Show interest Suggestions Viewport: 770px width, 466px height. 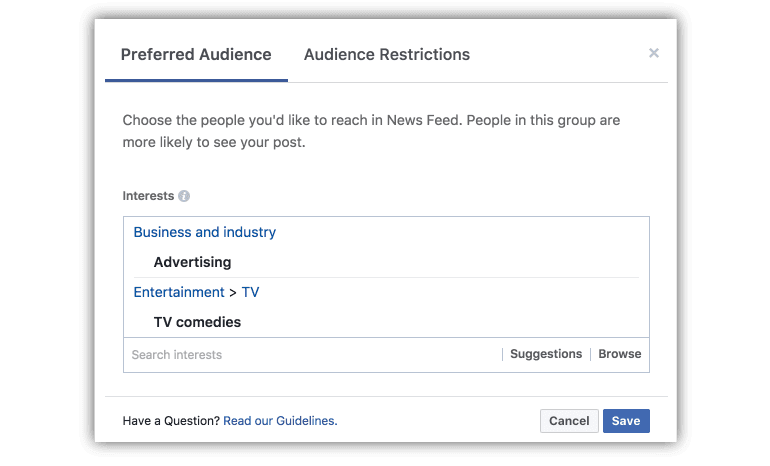(545, 354)
